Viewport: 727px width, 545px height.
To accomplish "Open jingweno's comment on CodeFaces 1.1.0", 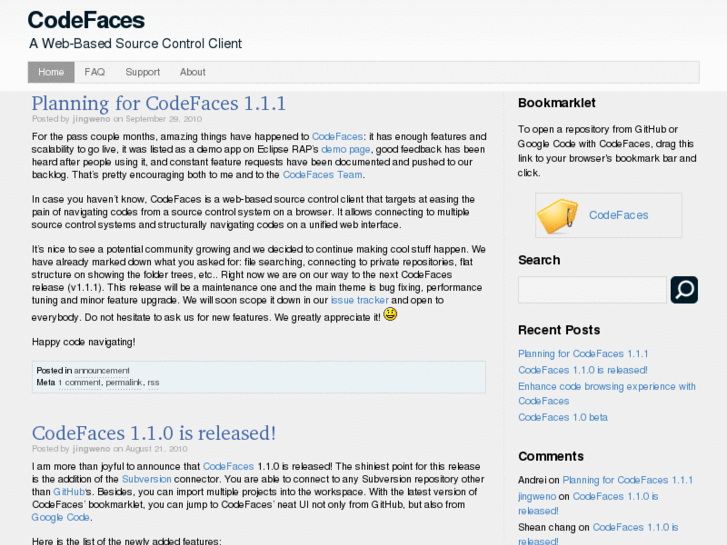I will pos(588,503).
